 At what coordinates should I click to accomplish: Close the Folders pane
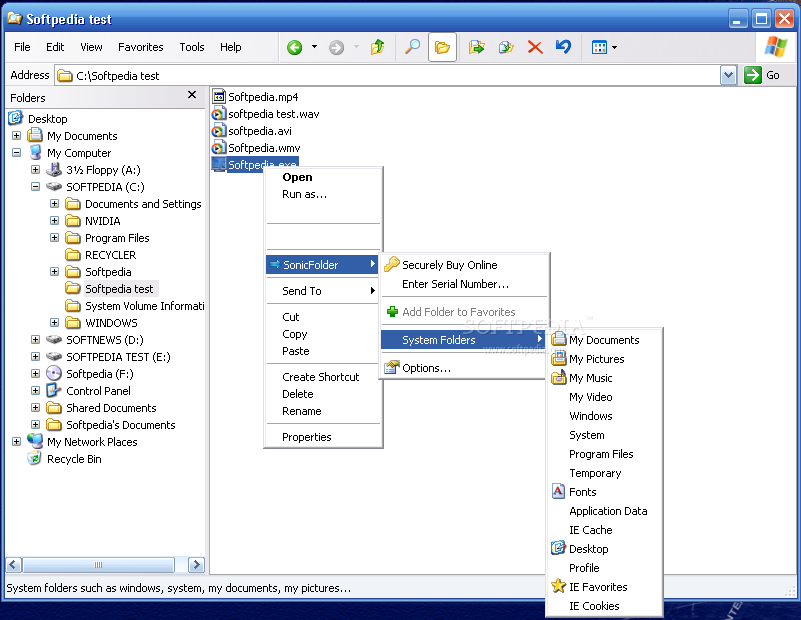(192, 94)
